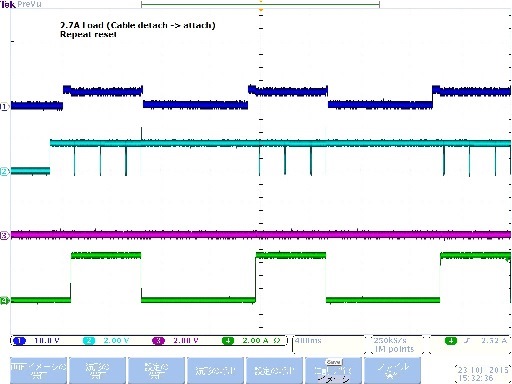Click the orange trigger position marker at top
This screenshot has width=512, height=384.
coord(261,10)
